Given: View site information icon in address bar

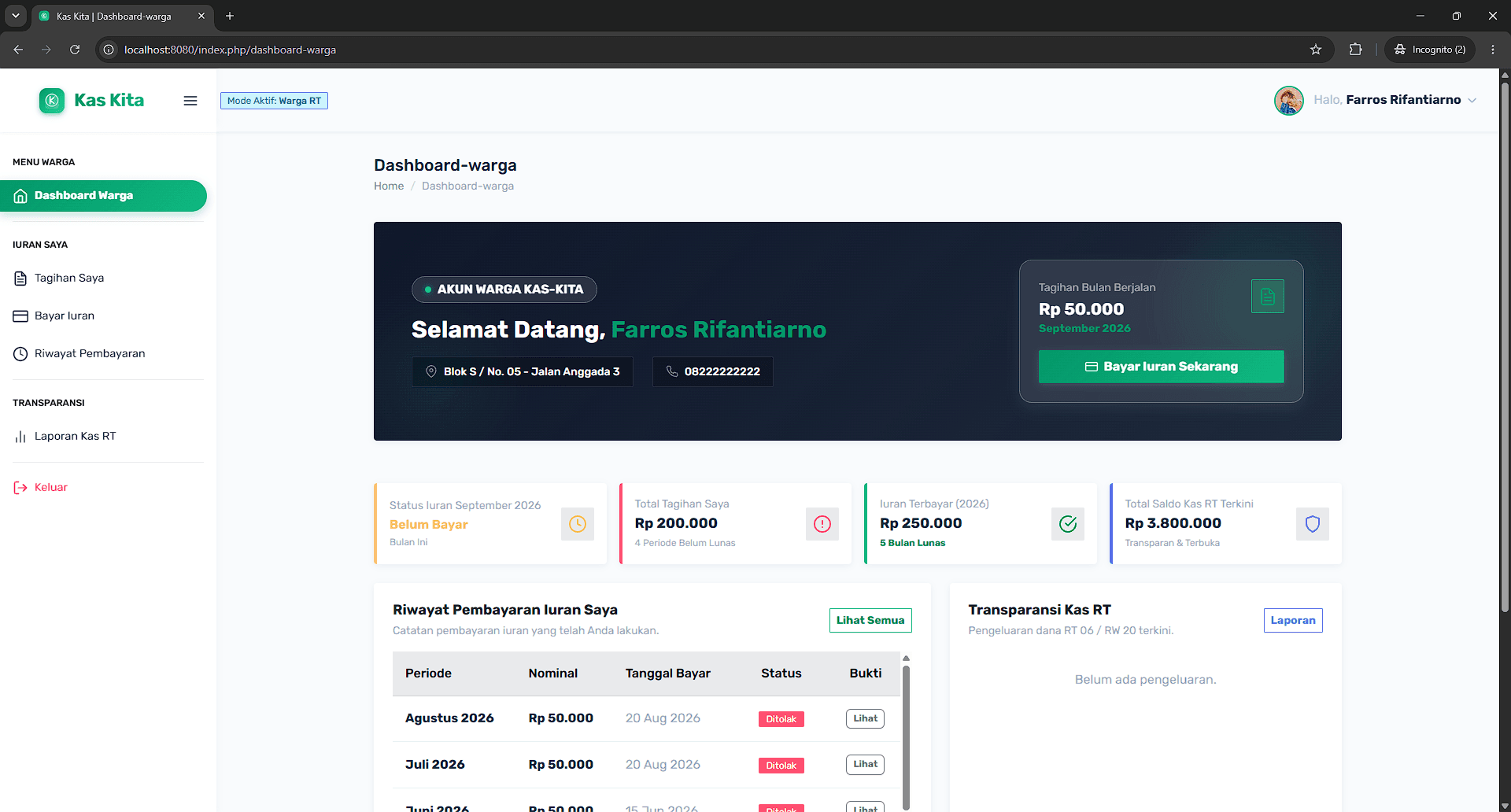Looking at the screenshot, I should [x=109, y=50].
